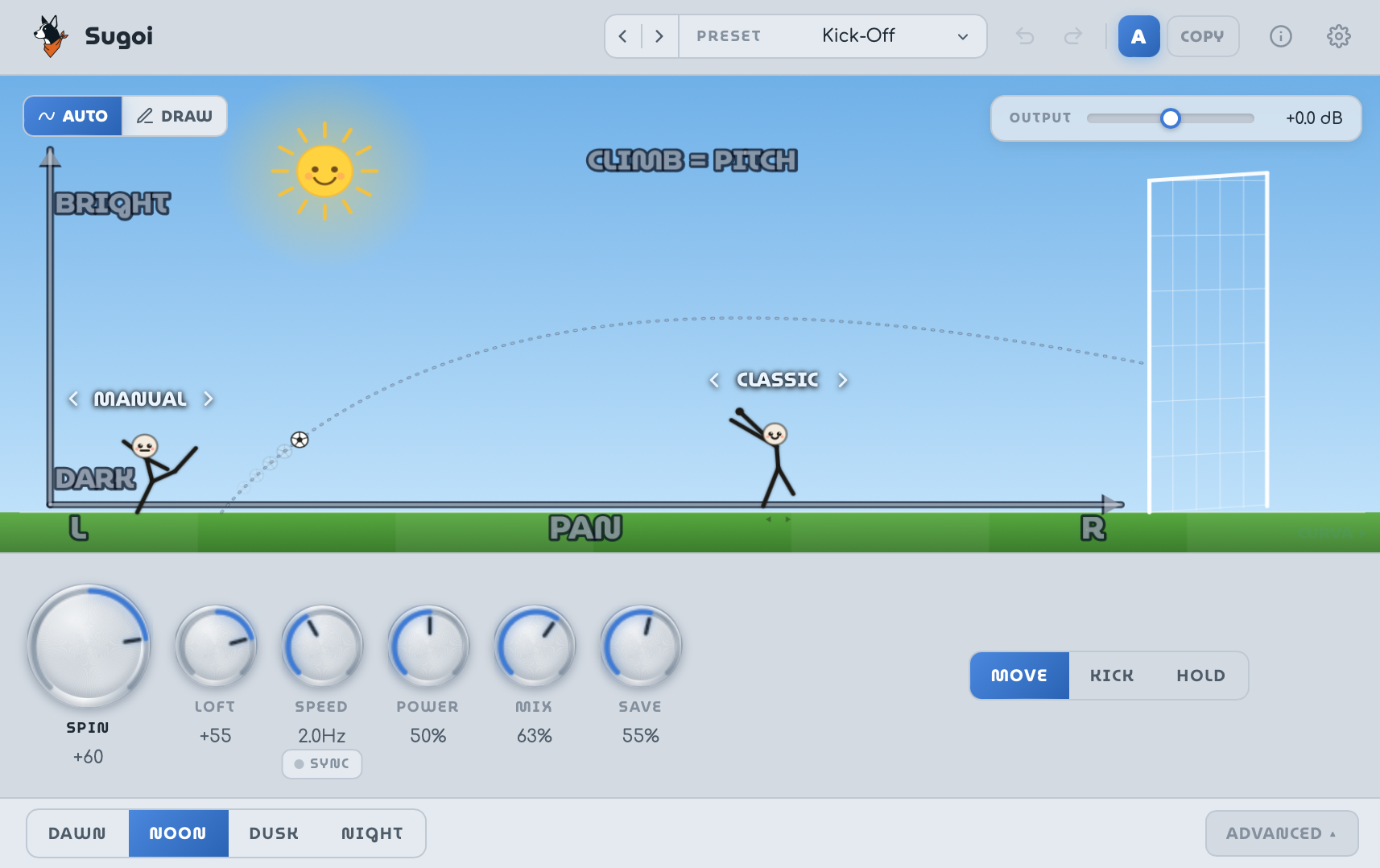Click the MIX knob

534,646
